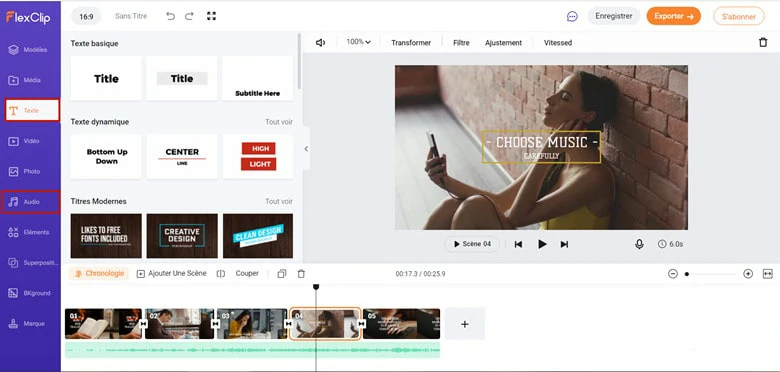Add the highlighted Title text style

click(182, 79)
